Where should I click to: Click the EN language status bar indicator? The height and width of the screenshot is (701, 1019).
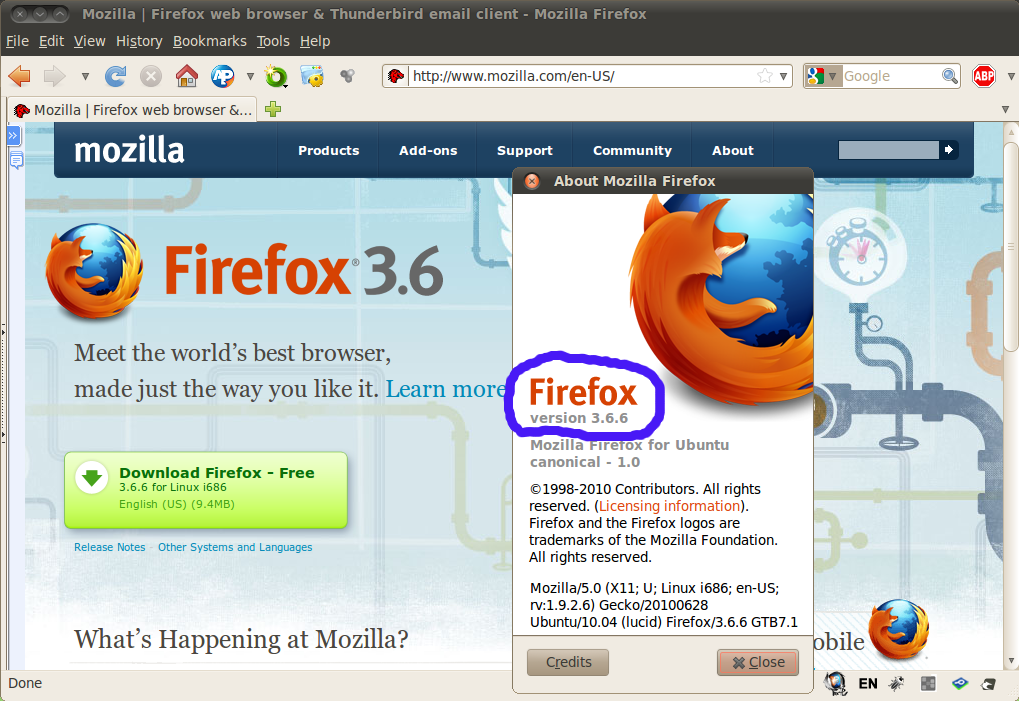pos(868,683)
